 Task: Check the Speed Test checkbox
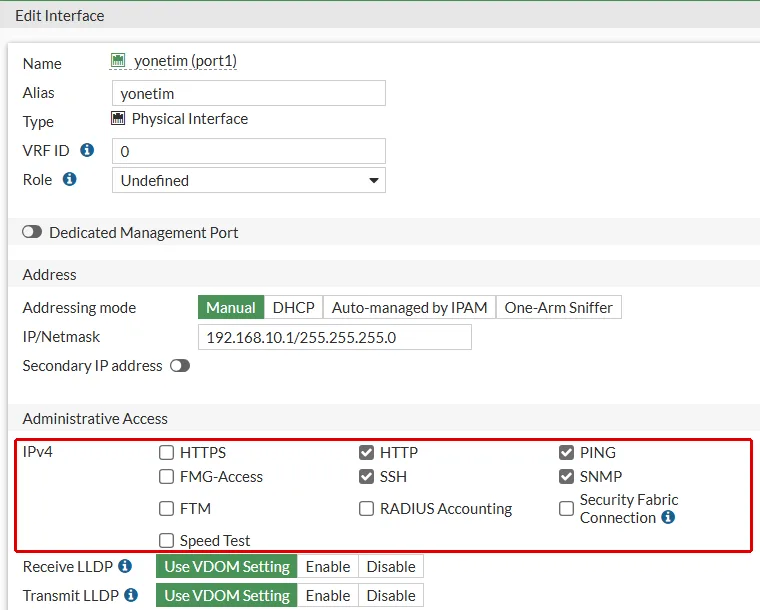click(166, 541)
